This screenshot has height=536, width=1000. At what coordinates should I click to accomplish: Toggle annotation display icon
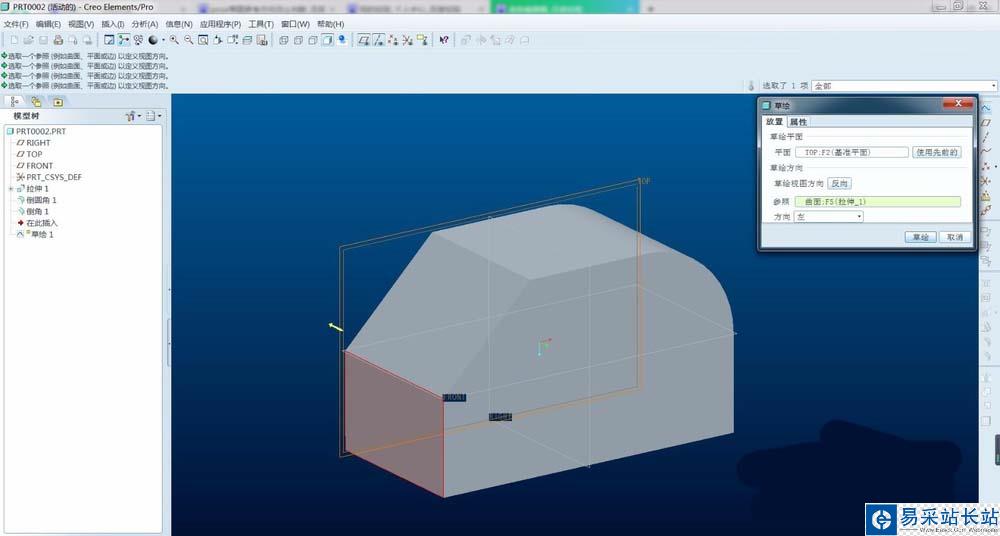422,40
